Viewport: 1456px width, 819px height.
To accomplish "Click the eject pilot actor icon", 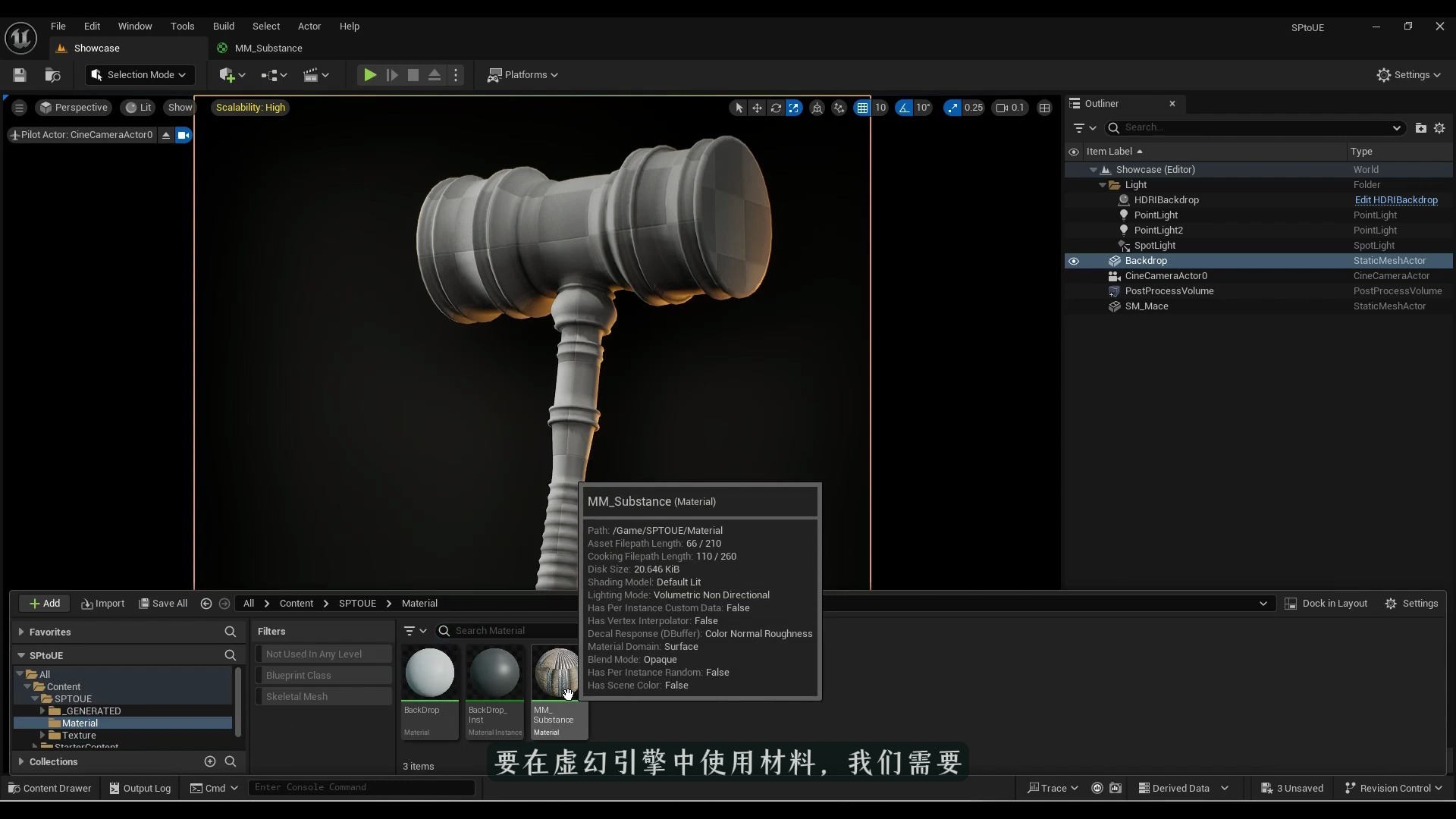I will click(165, 135).
